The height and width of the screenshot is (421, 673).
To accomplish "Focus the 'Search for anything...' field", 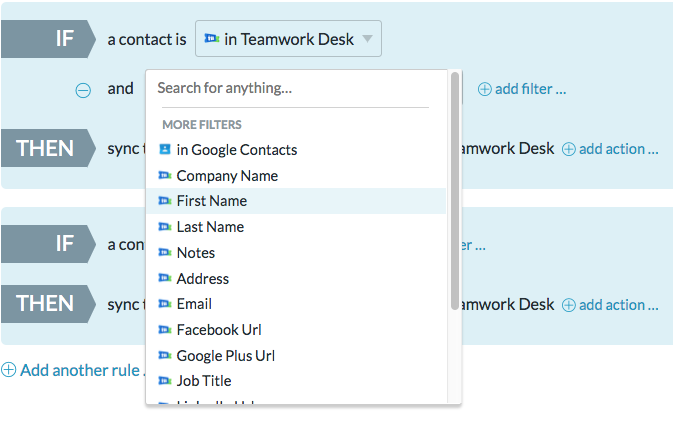I will tap(295, 88).
